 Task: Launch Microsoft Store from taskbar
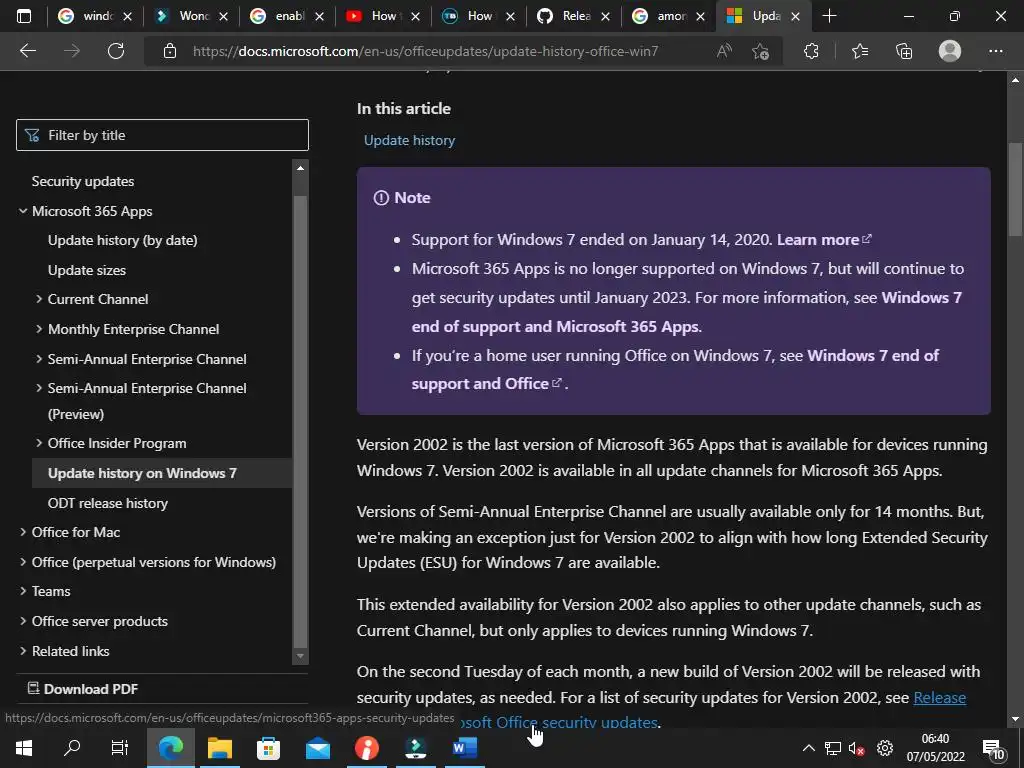[268, 748]
